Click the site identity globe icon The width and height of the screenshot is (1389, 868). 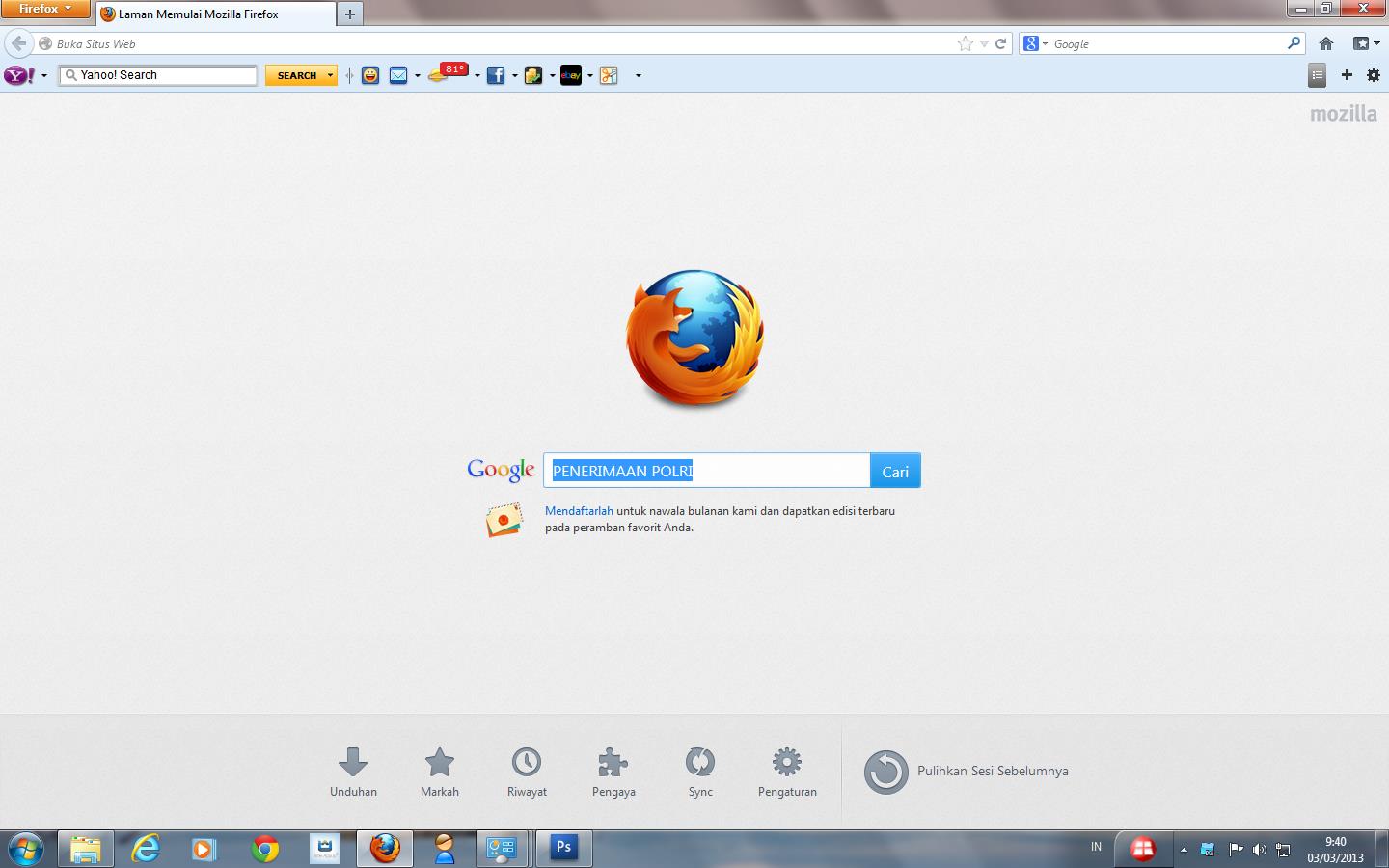(45, 43)
